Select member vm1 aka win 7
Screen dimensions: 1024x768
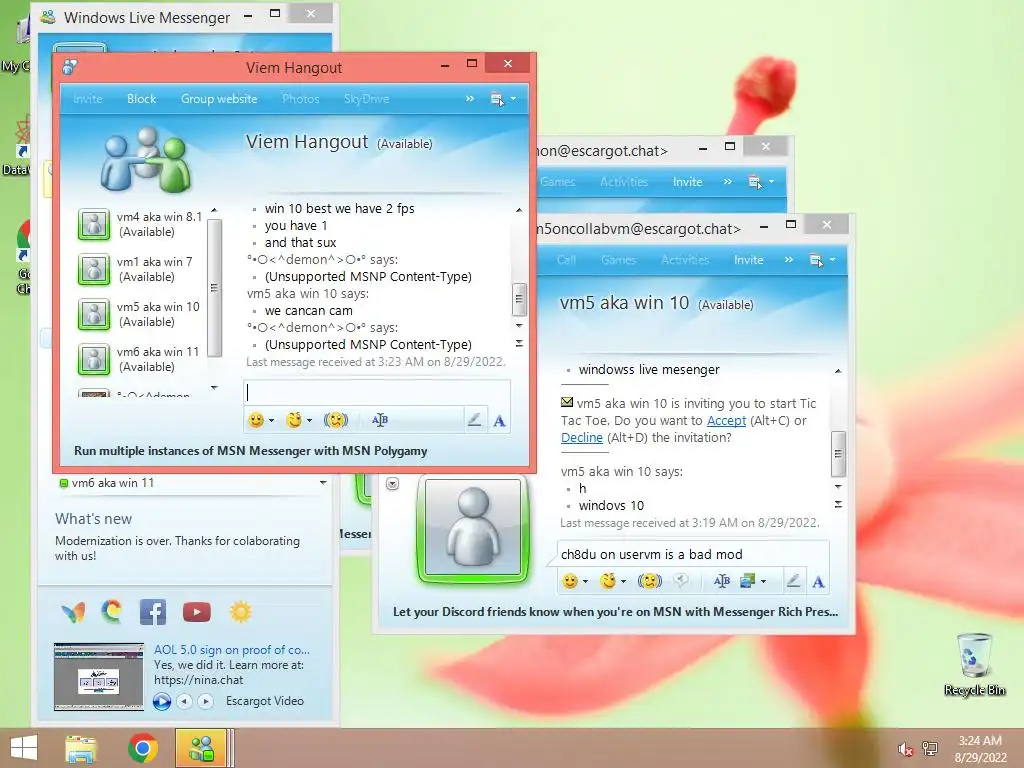click(135, 269)
